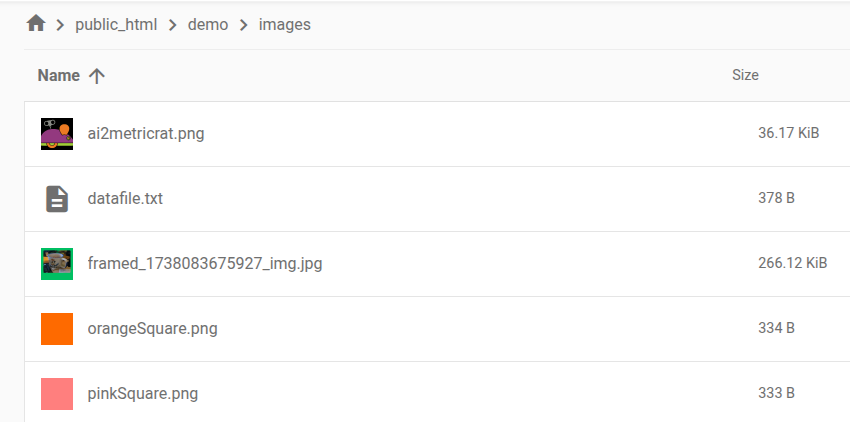Select the orangeSquare.png file name
Image resolution: width=850 pixels, height=422 pixels.
pos(153,329)
